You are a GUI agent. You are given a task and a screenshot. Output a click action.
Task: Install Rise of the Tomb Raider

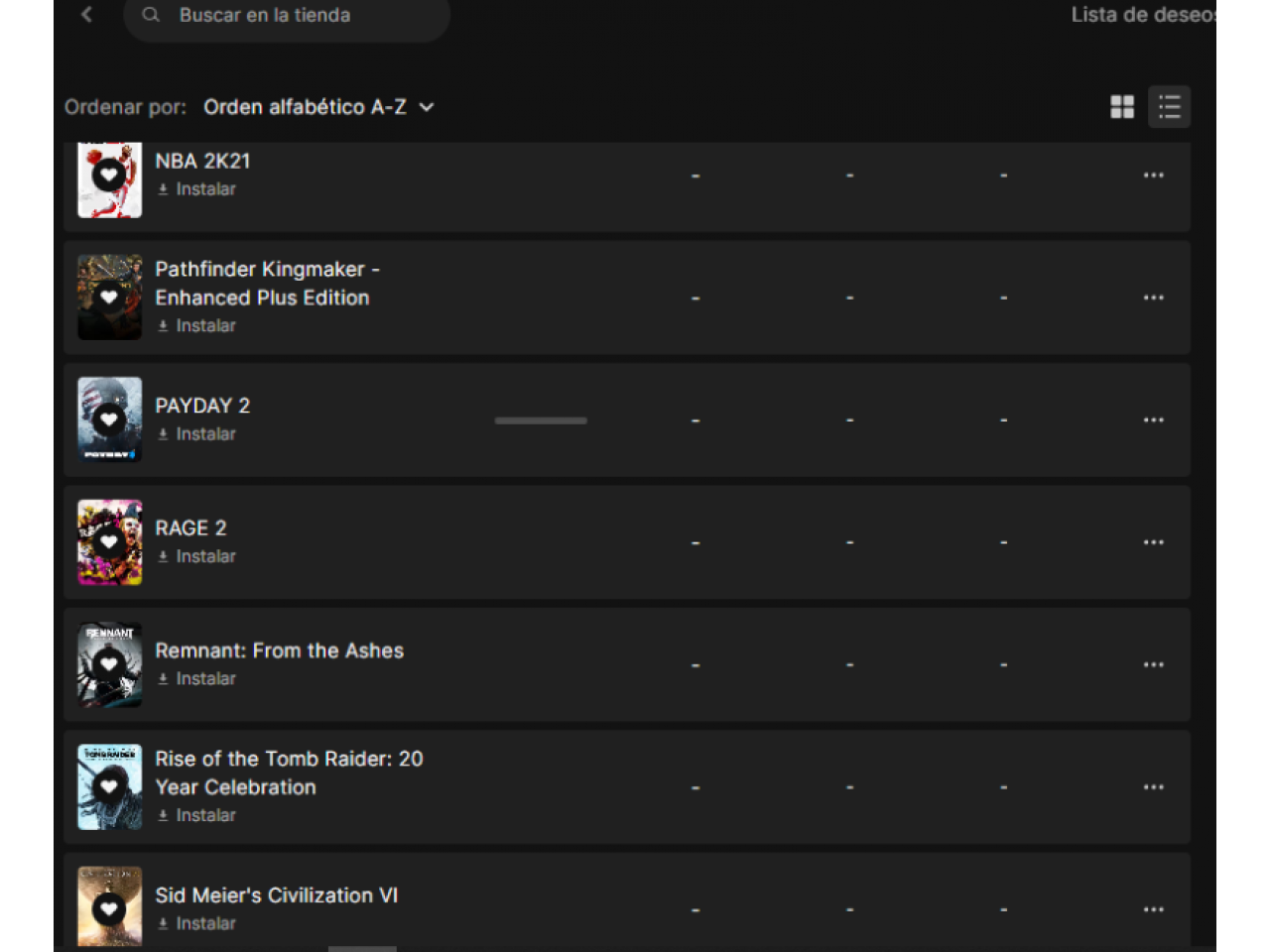[x=196, y=816]
